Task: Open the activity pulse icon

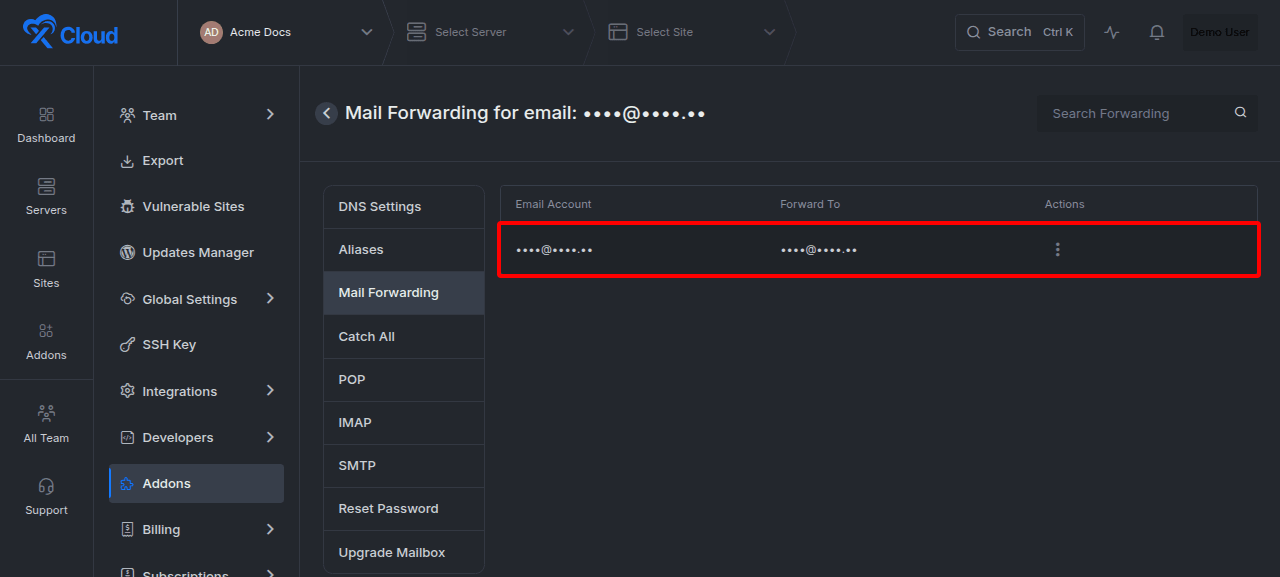Action: point(1112,32)
